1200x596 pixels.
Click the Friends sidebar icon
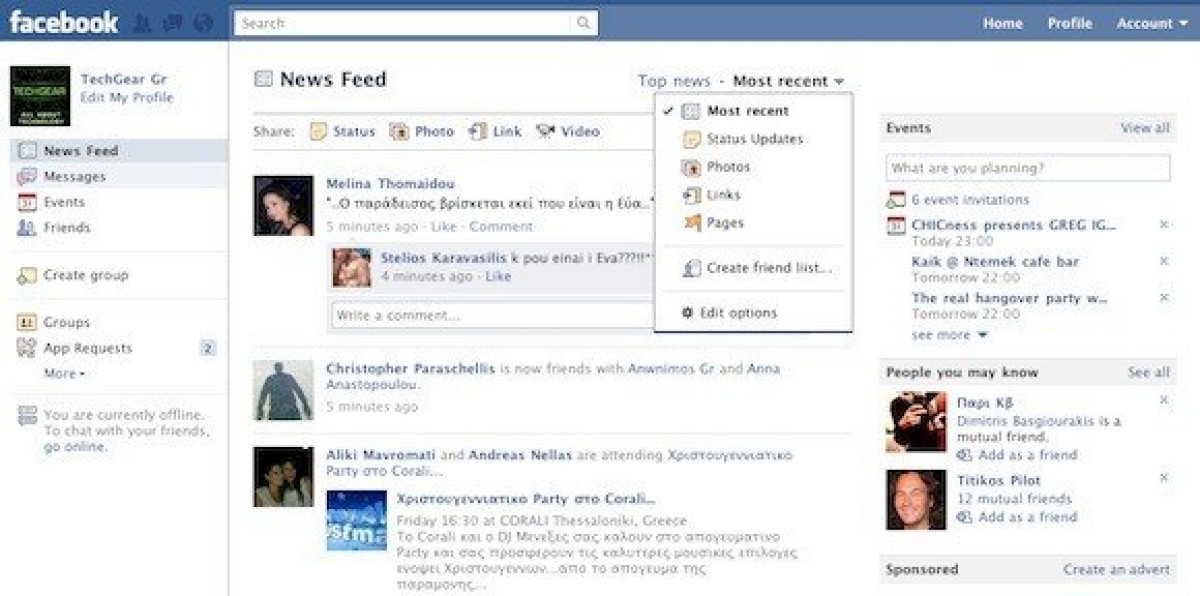point(27,228)
